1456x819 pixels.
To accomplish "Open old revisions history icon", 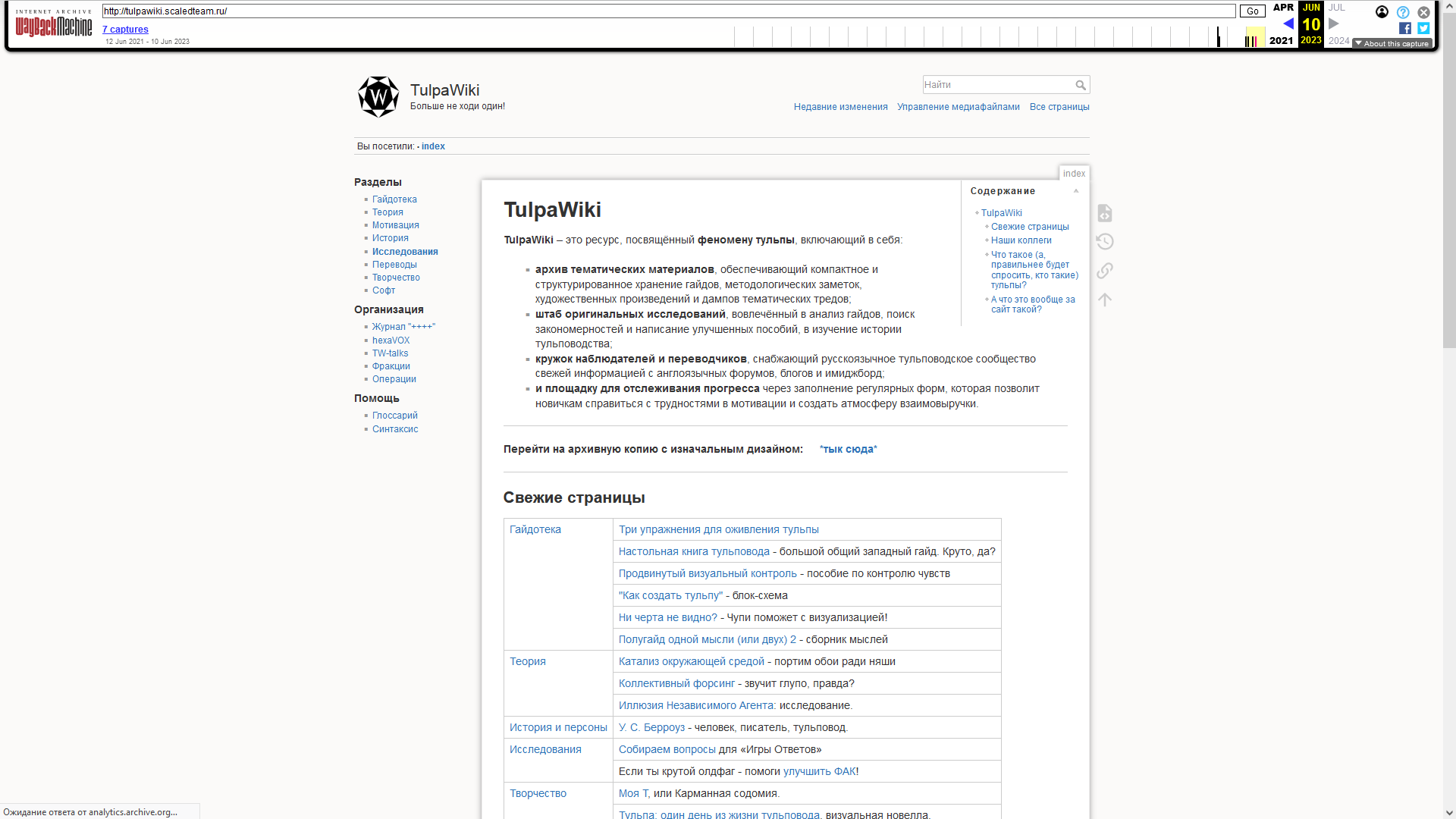I will pyautogui.click(x=1105, y=242).
